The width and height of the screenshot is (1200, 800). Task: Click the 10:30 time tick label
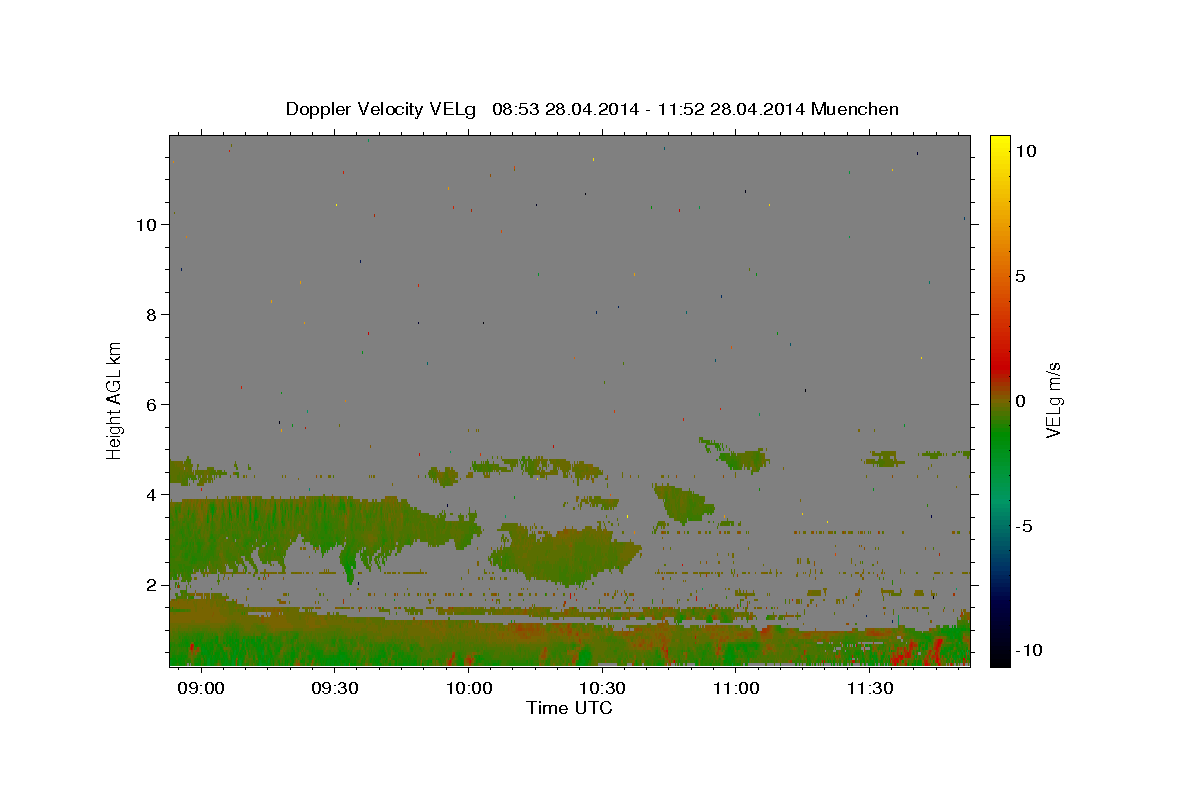pos(602,689)
